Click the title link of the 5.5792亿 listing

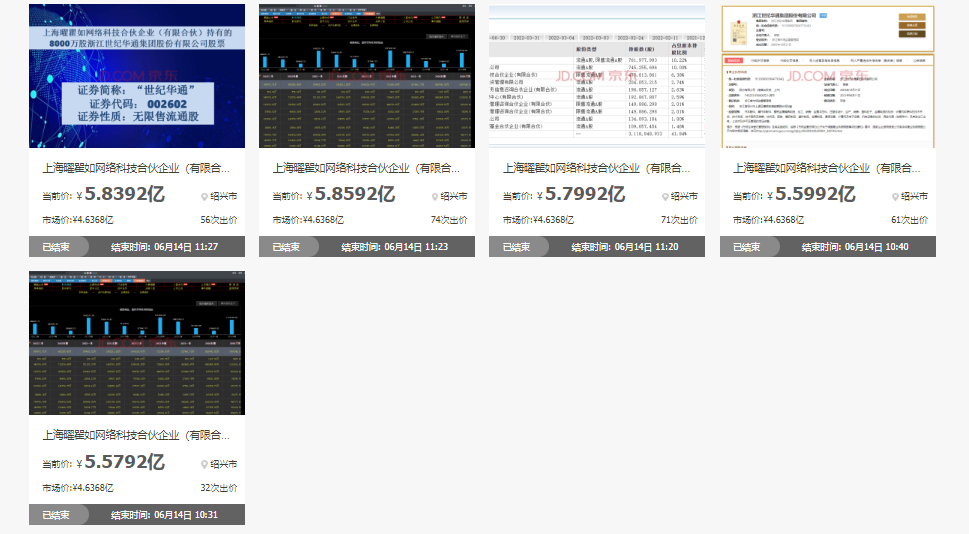click(136, 436)
